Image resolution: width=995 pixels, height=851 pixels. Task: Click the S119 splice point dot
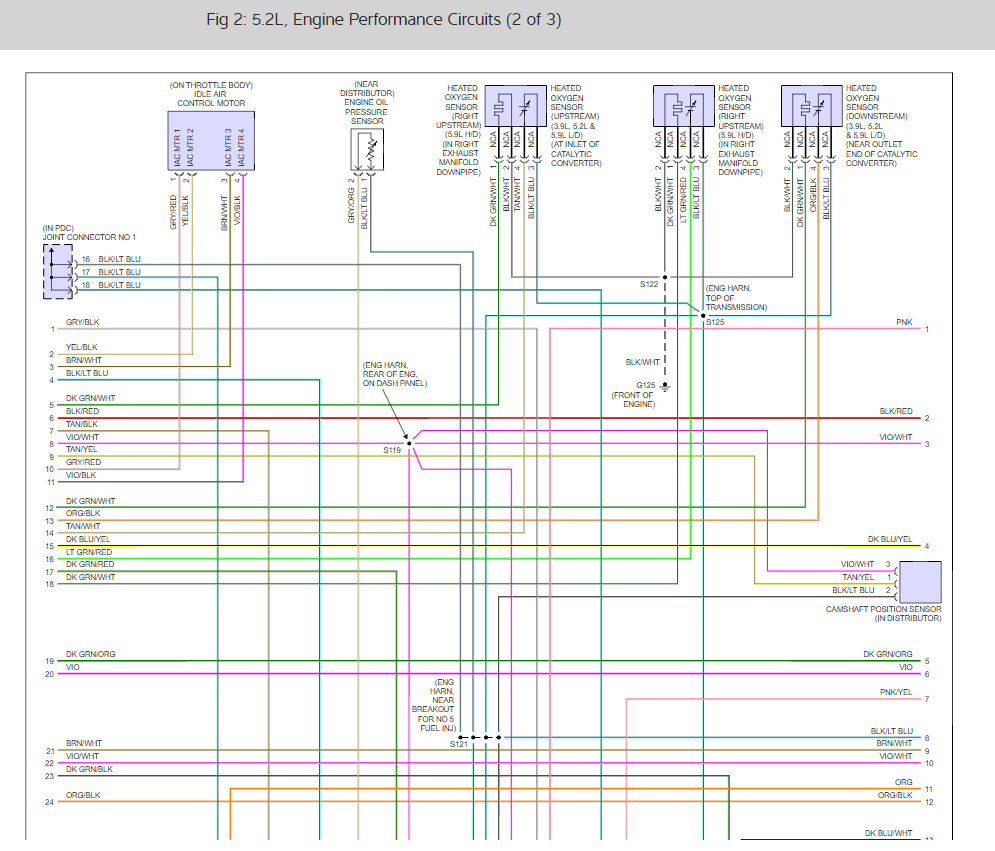409,444
